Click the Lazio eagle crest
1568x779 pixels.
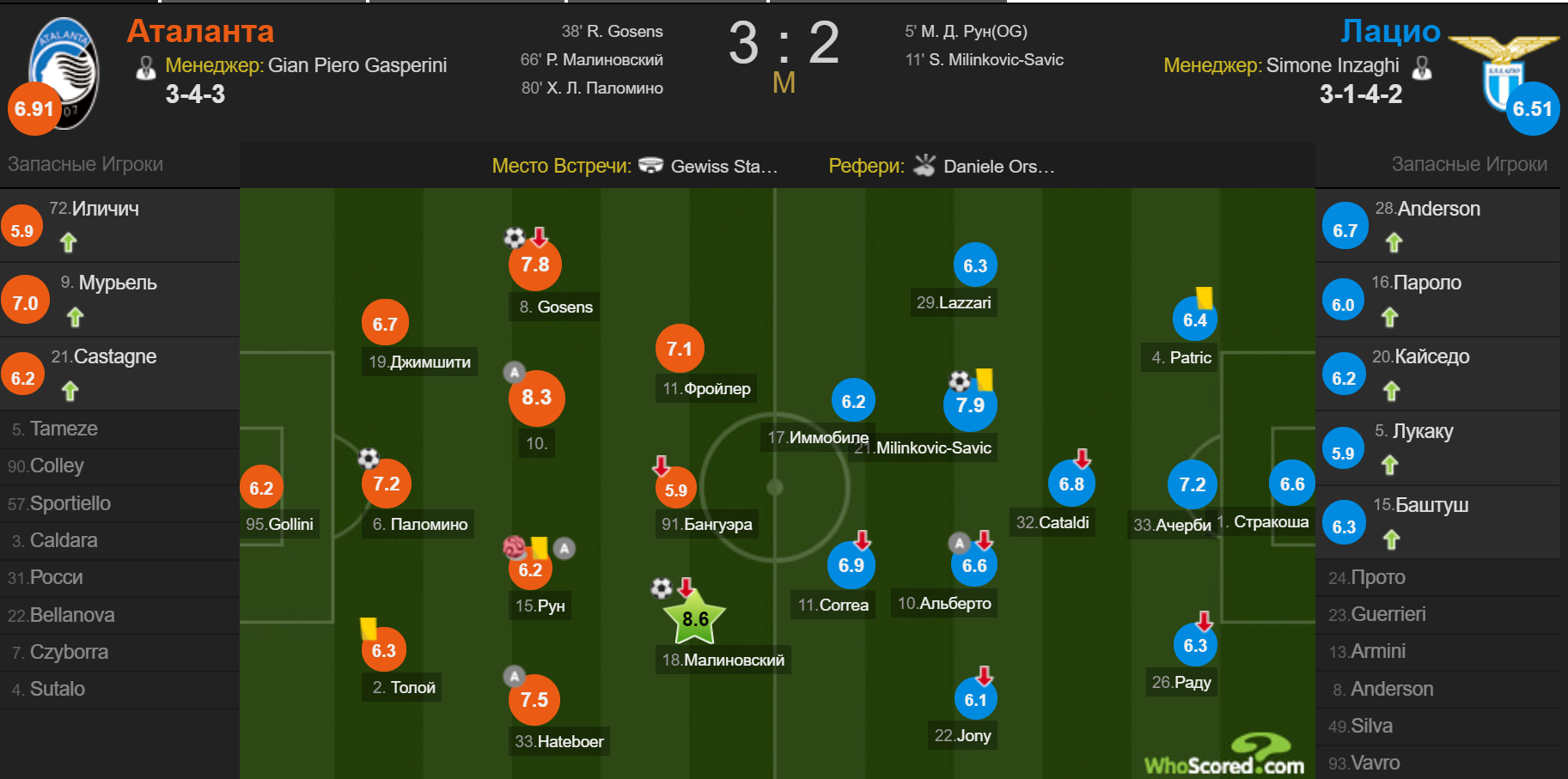point(1504,72)
